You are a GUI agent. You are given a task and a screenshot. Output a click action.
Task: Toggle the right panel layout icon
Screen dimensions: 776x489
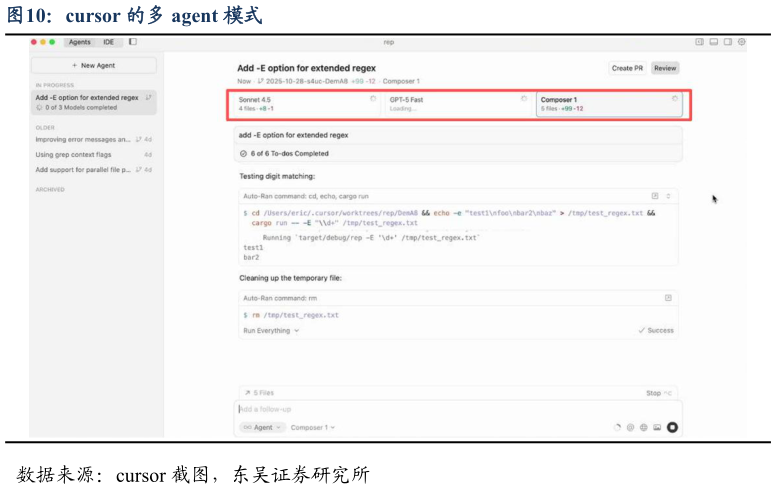(x=727, y=42)
